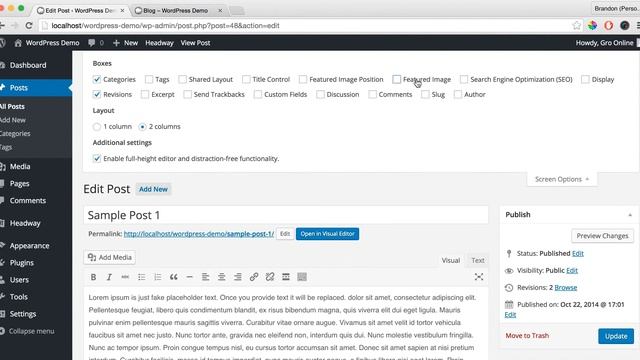
Task: Bookmark this page with the star
Action: pyautogui.click(x=576, y=26)
